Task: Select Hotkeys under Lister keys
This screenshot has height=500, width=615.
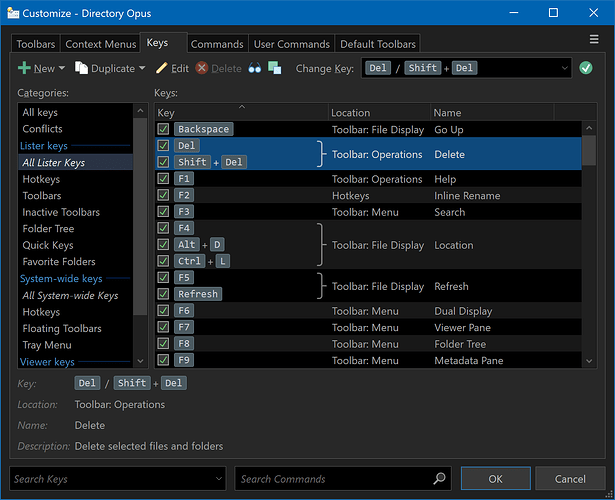Action: pyautogui.click(x=75, y=179)
